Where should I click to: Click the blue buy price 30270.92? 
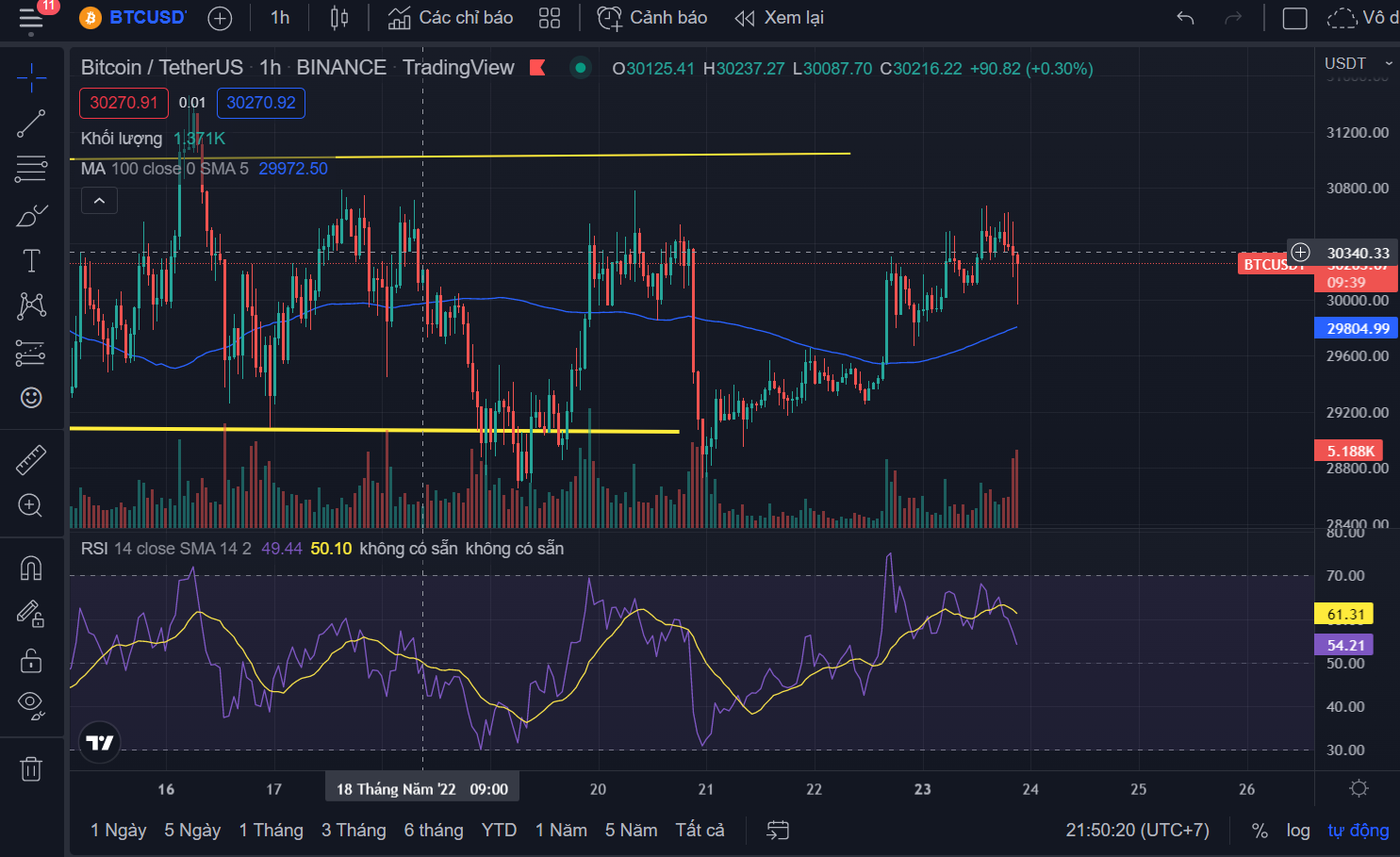click(x=261, y=103)
